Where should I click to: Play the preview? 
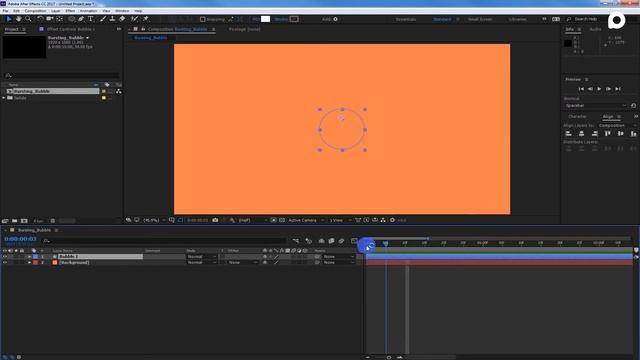(x=599, y=89)
